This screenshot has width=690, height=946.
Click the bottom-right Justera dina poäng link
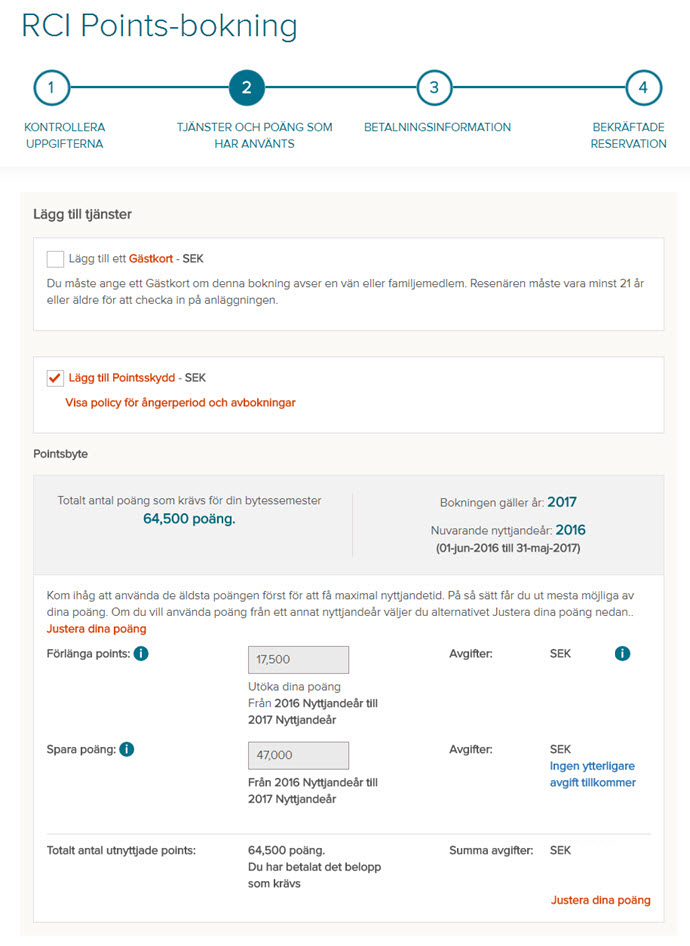(601, 900)
